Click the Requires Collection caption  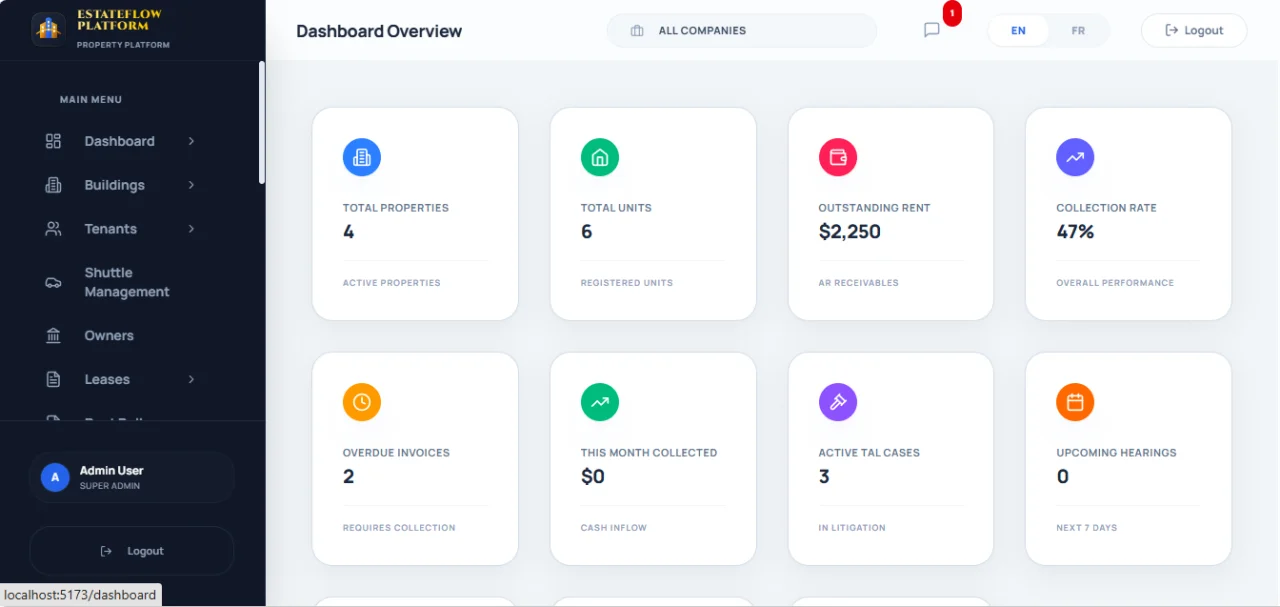399,528
